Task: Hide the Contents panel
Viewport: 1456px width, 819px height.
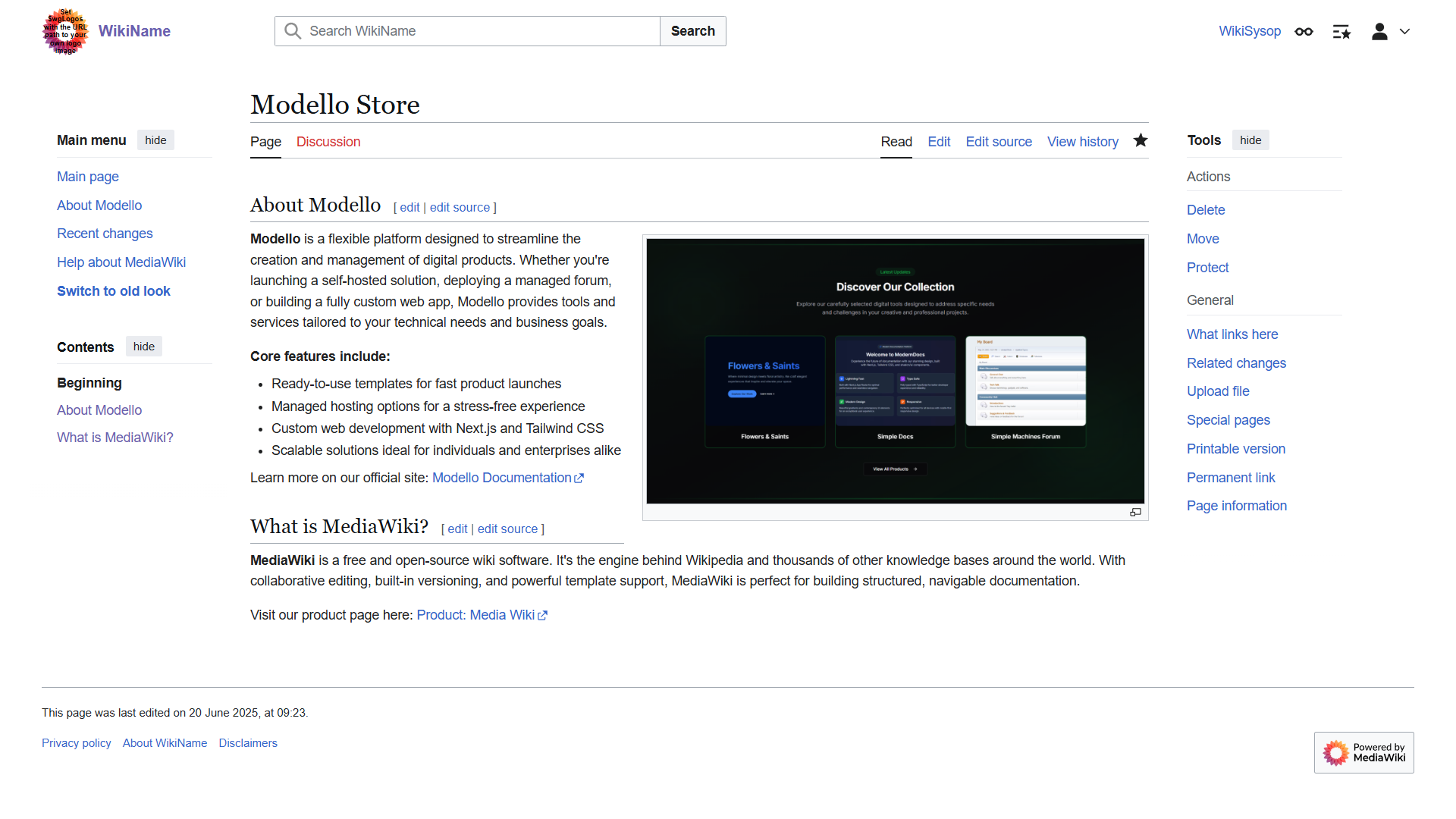Action: click(144, 347)
